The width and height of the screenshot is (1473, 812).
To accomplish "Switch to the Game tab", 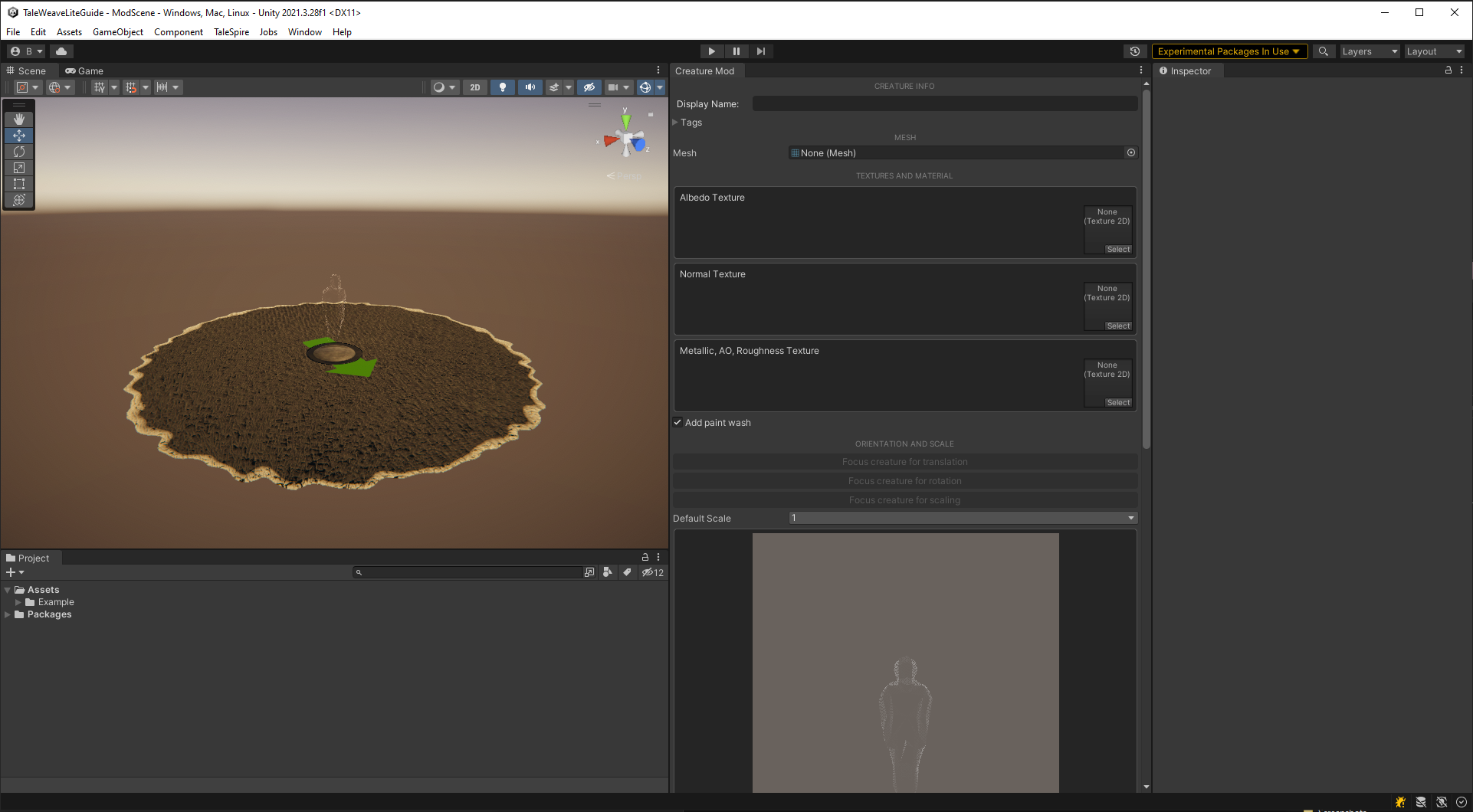I will (84, 70).
